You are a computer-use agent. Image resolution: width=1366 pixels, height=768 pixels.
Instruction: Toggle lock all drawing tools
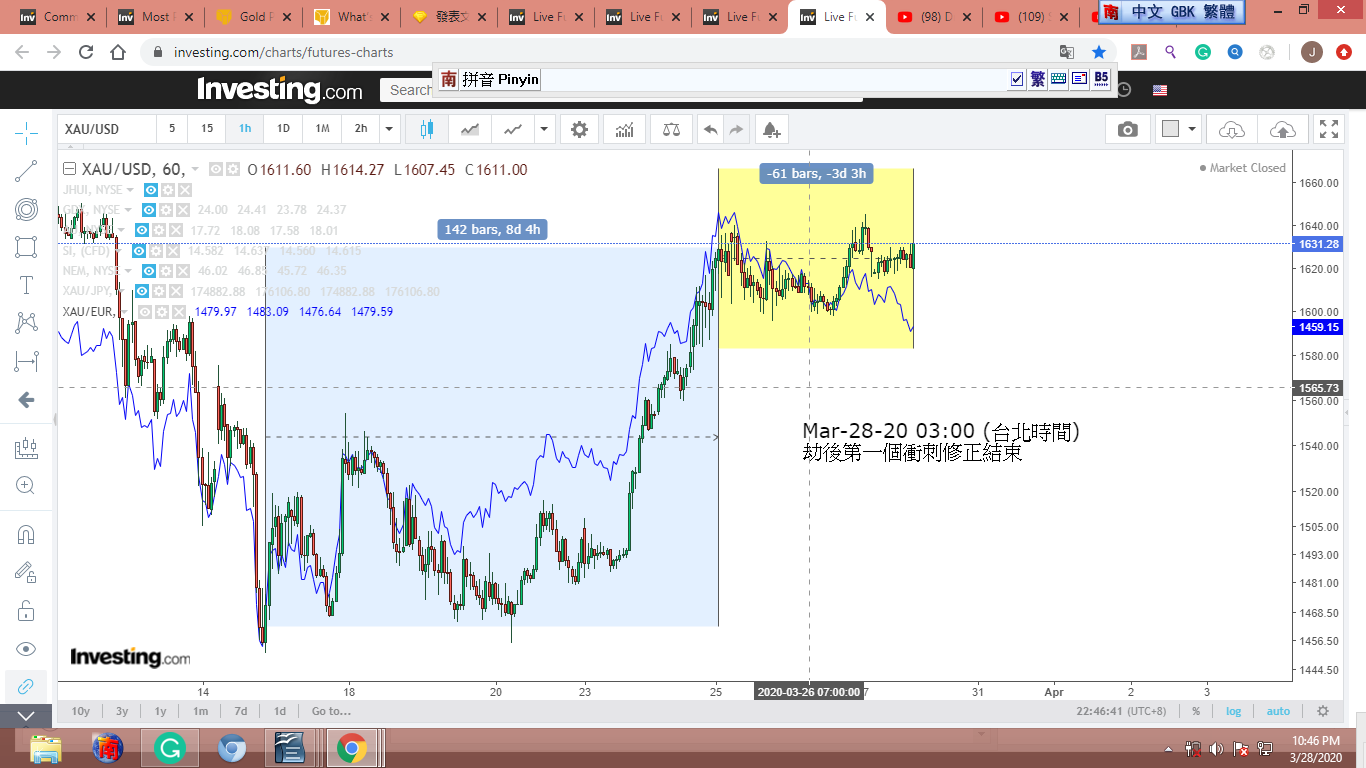tap(27, 610)
